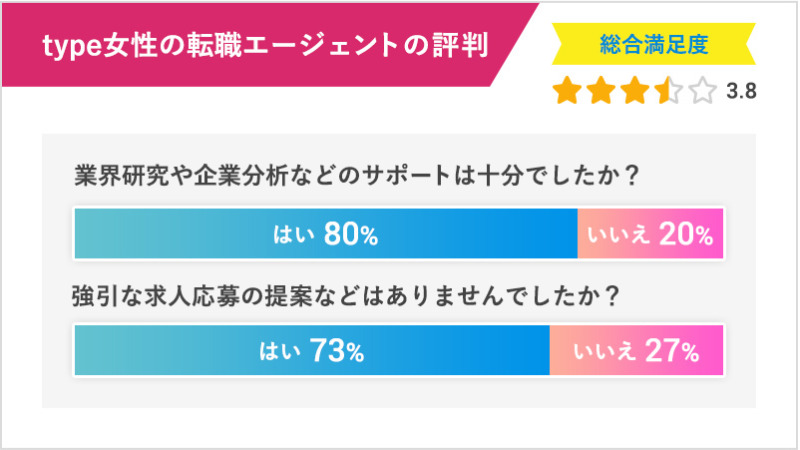Click the question about 業界研究や企業分析 support

click(x=357, y=176)
